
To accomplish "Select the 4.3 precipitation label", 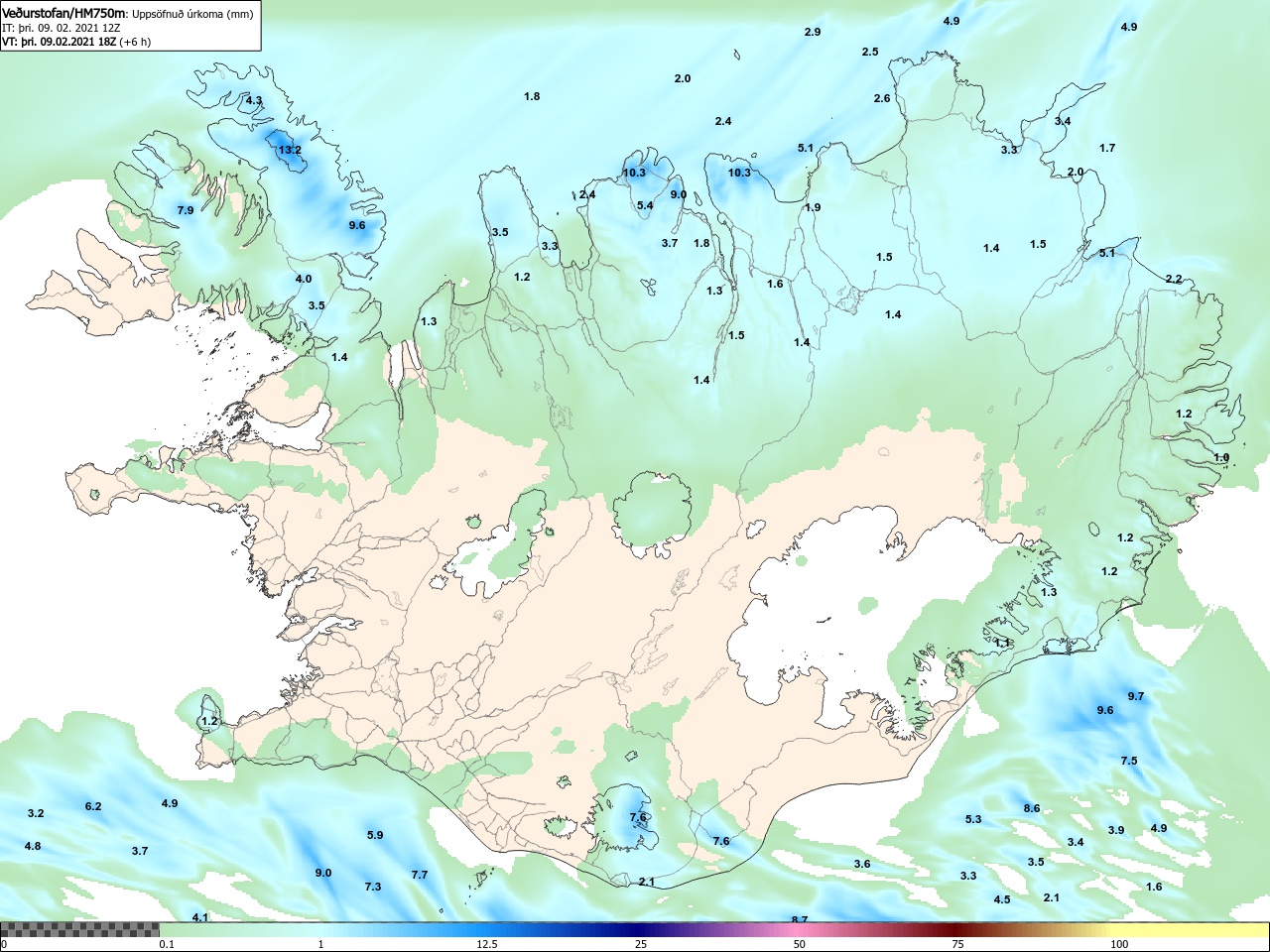I will pyautogui.click(x=254, y=100).
